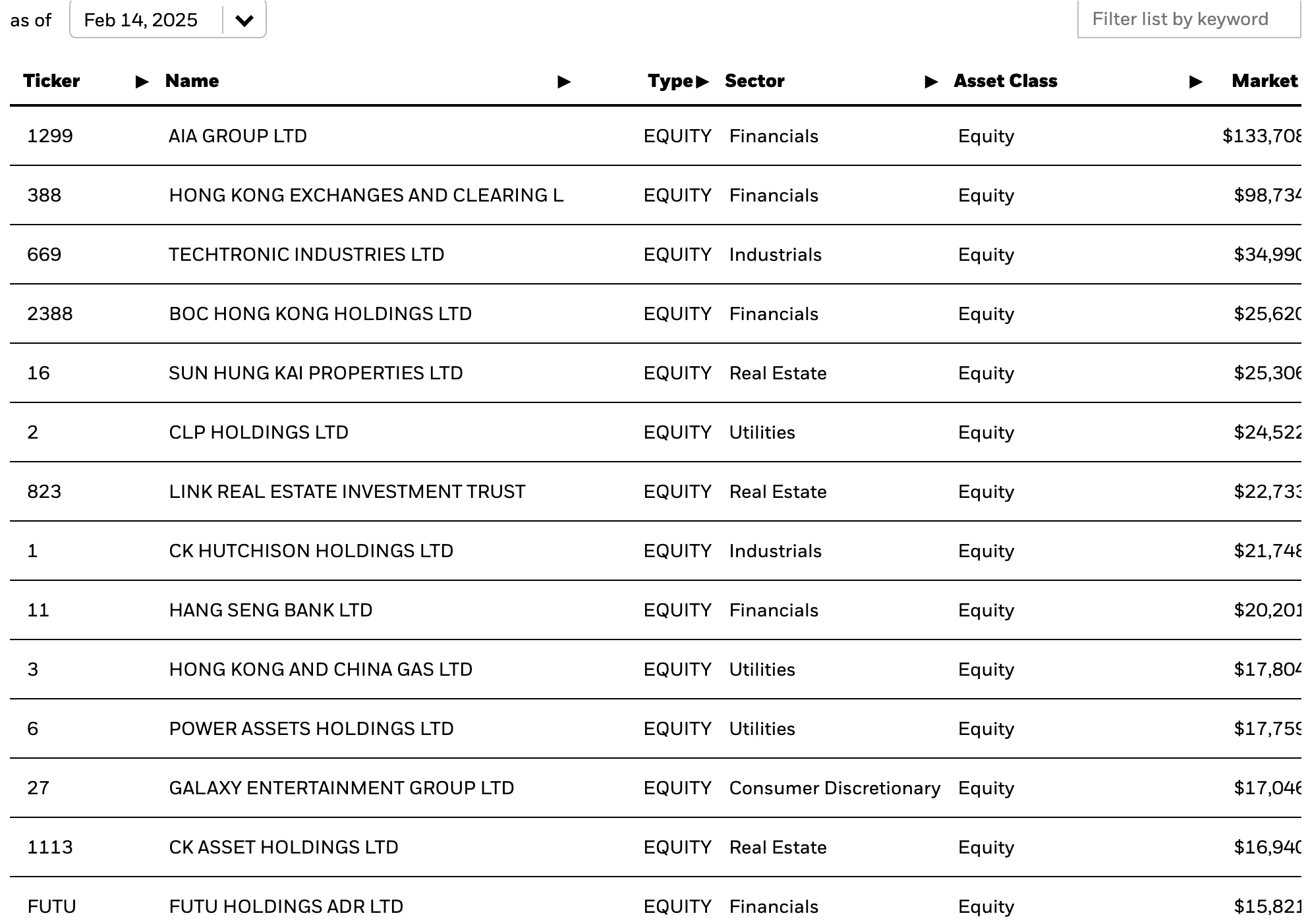Sort the list by Sector header

click(754, 80)
